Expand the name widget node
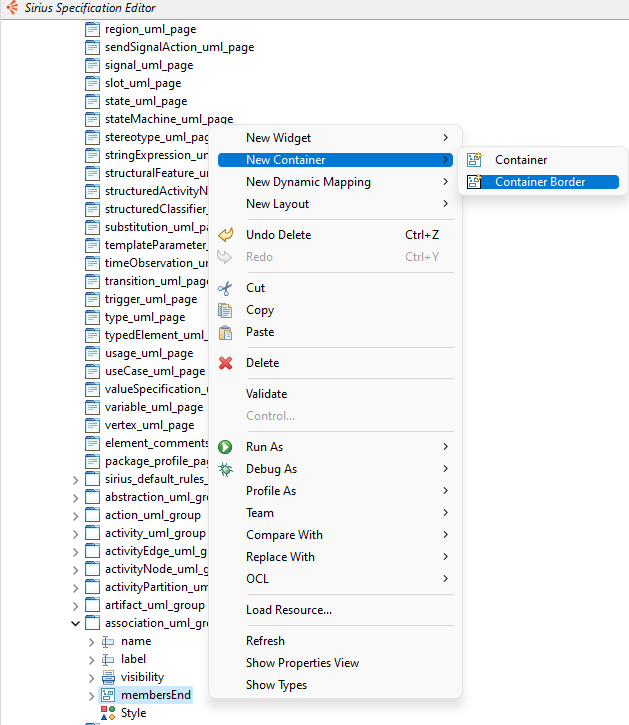 click(91, 642)
